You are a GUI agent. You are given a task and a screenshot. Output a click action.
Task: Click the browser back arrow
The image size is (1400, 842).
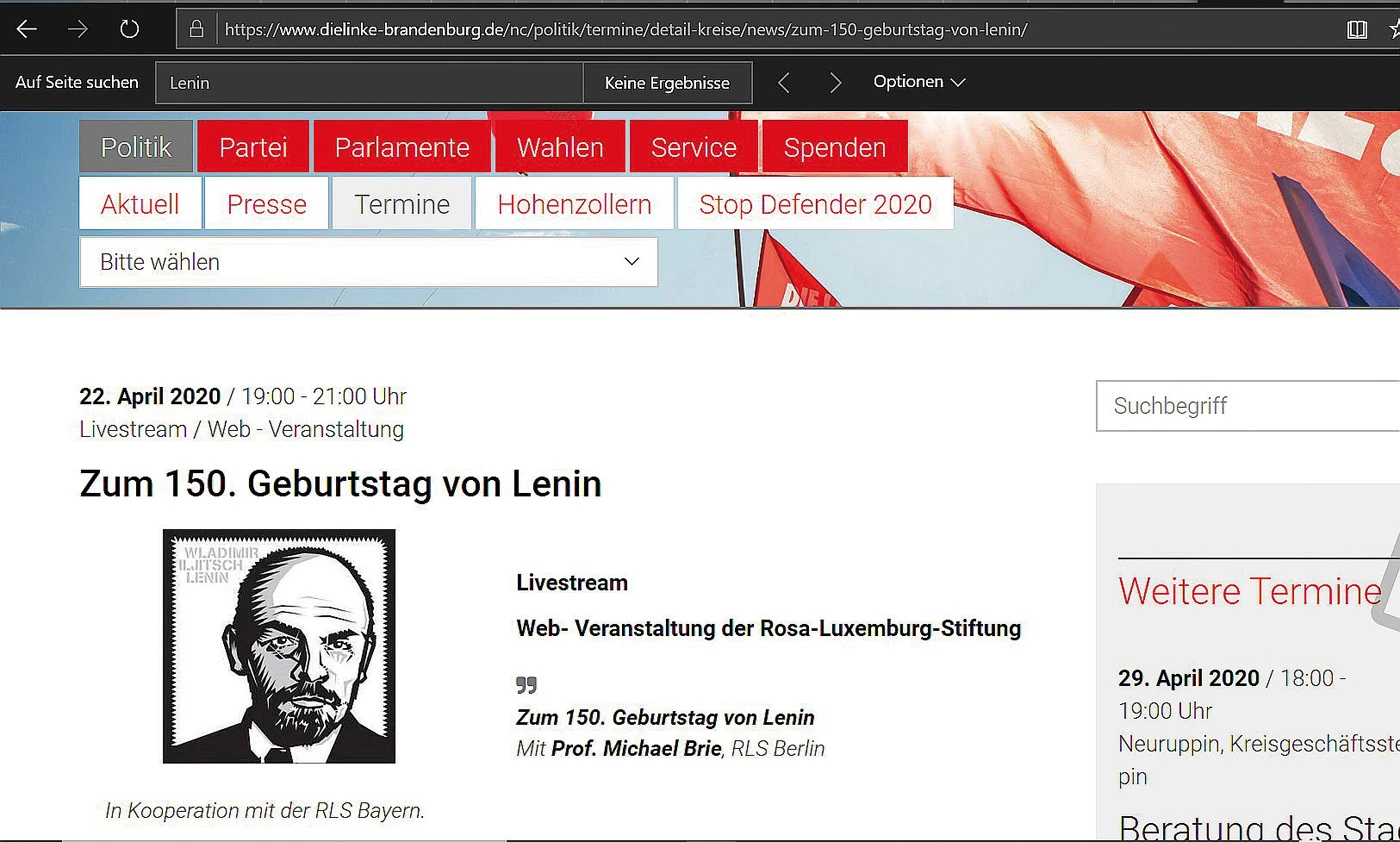(x=27, y=29)
